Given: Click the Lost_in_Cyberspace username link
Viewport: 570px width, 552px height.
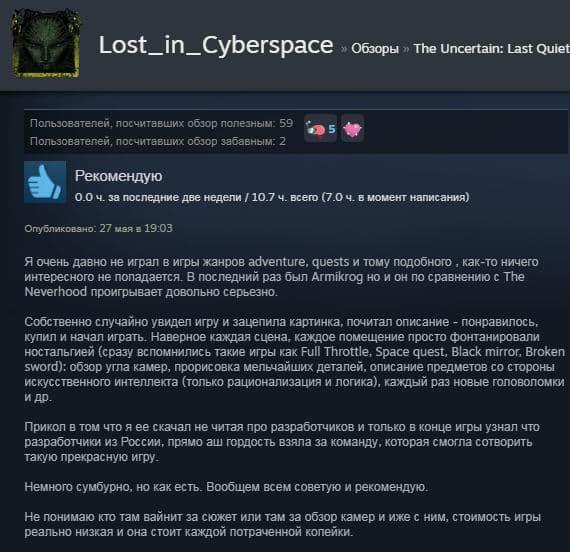Looking at the screenshot, I should tap(216, 45).
